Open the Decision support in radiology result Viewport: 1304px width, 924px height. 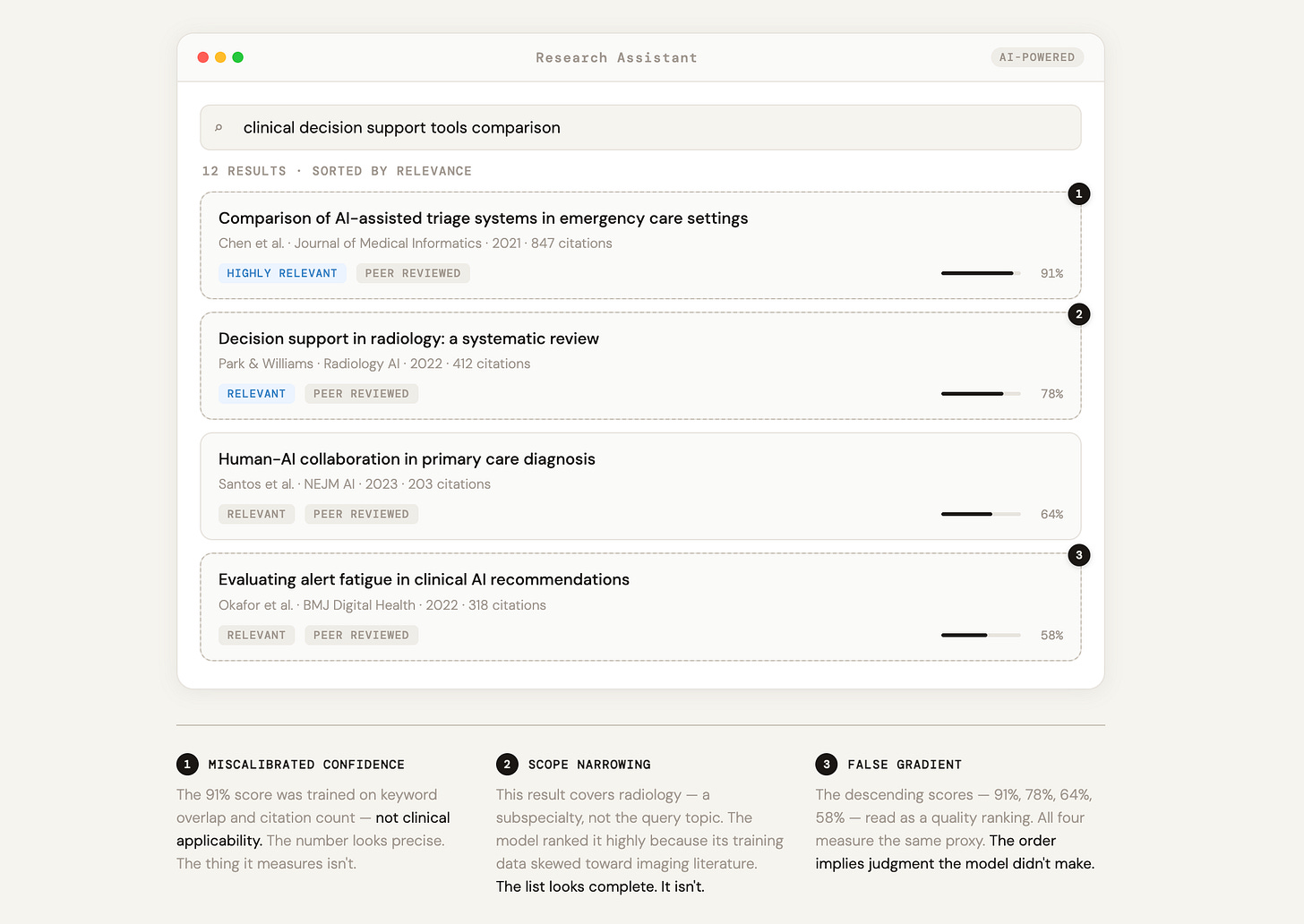point(408,338)
